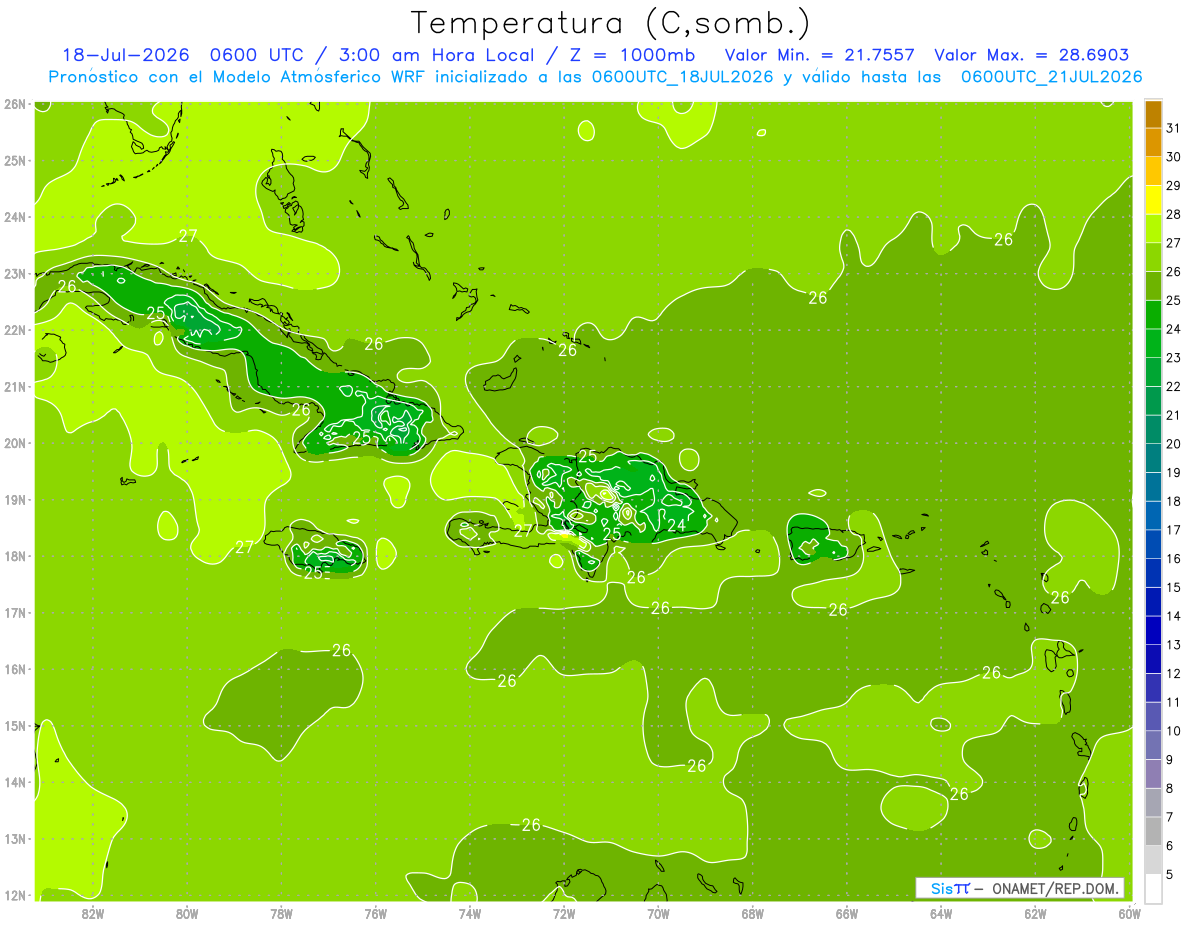Click the 82W longitude axis label
This screenshot has height=927, width=1200.
point(92,913)
